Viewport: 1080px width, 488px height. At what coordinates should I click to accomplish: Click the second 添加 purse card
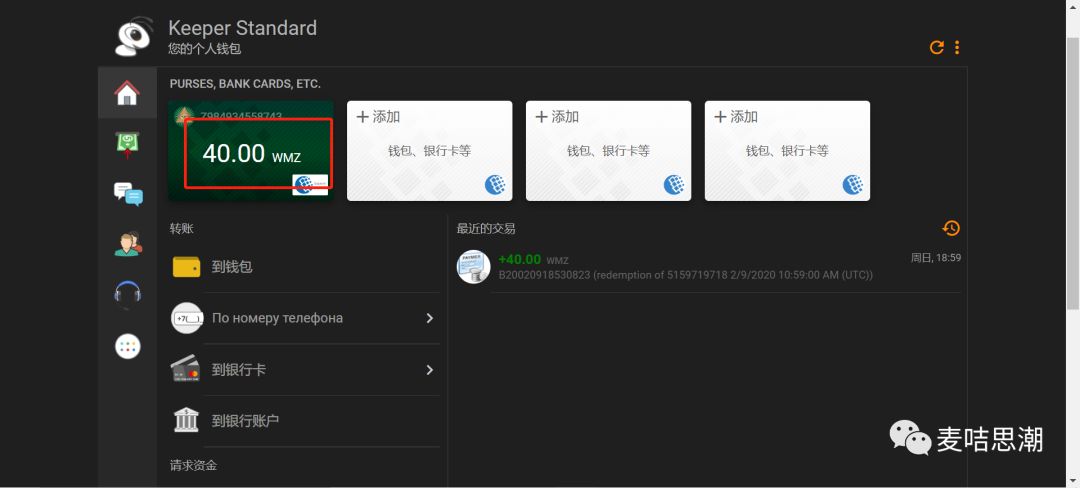click(x=609, y=151)
